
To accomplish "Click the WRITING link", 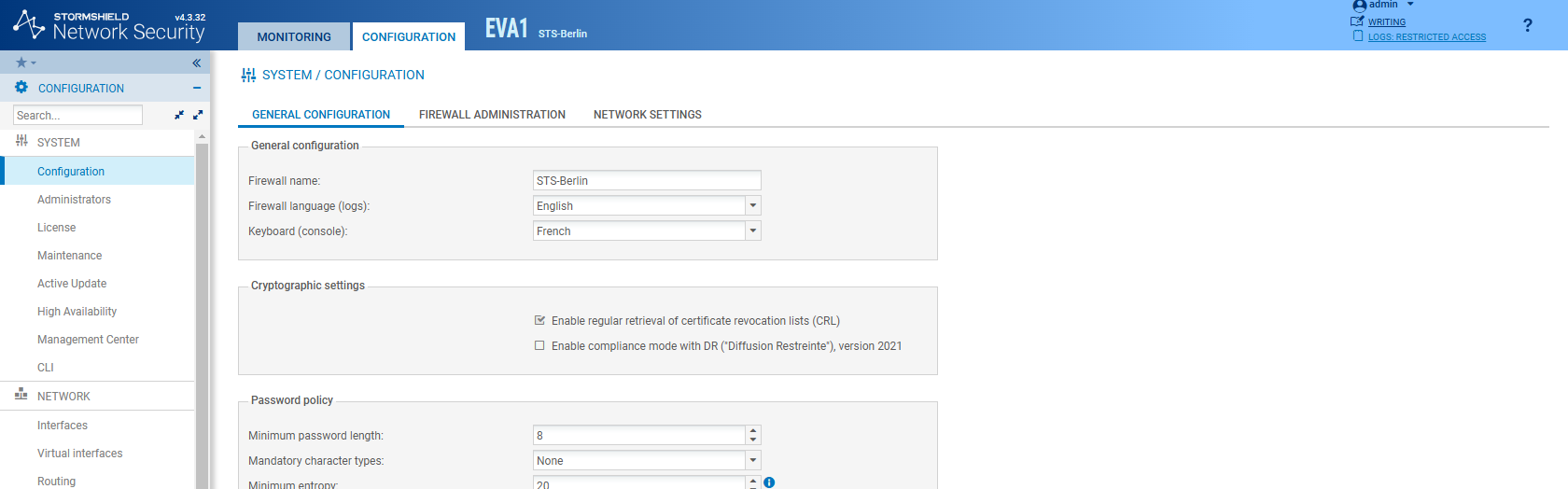I will point(1386,22).
